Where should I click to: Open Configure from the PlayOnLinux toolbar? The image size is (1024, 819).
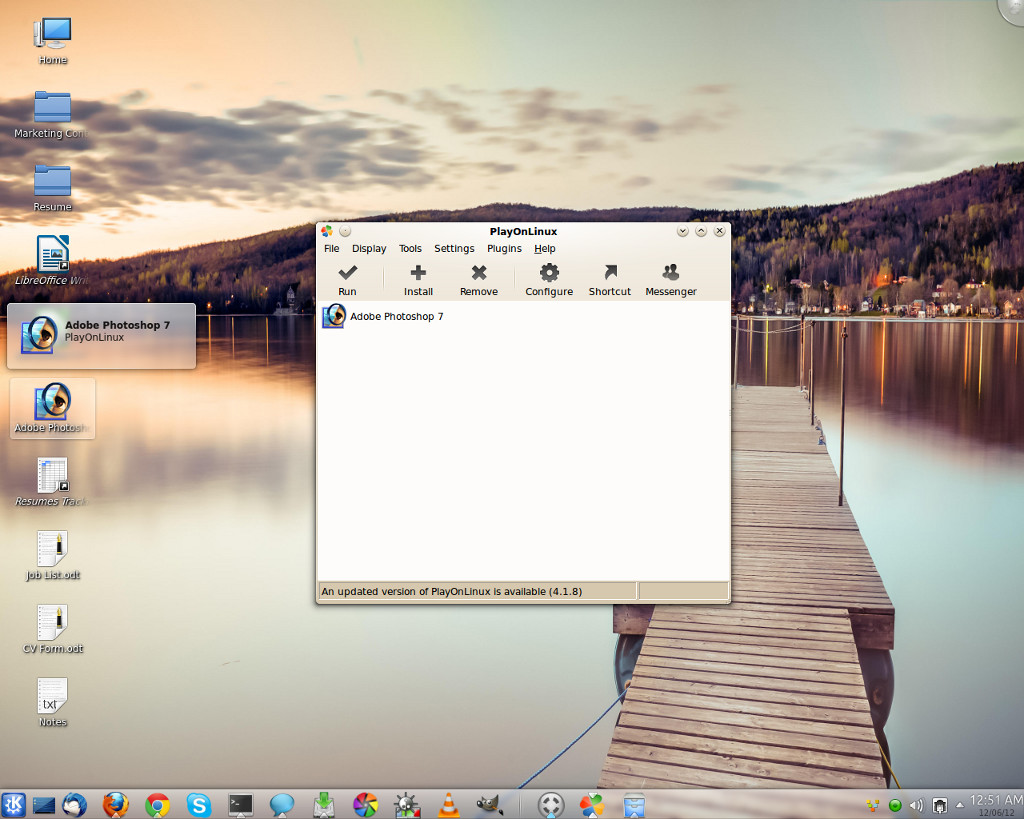[549, 280]
